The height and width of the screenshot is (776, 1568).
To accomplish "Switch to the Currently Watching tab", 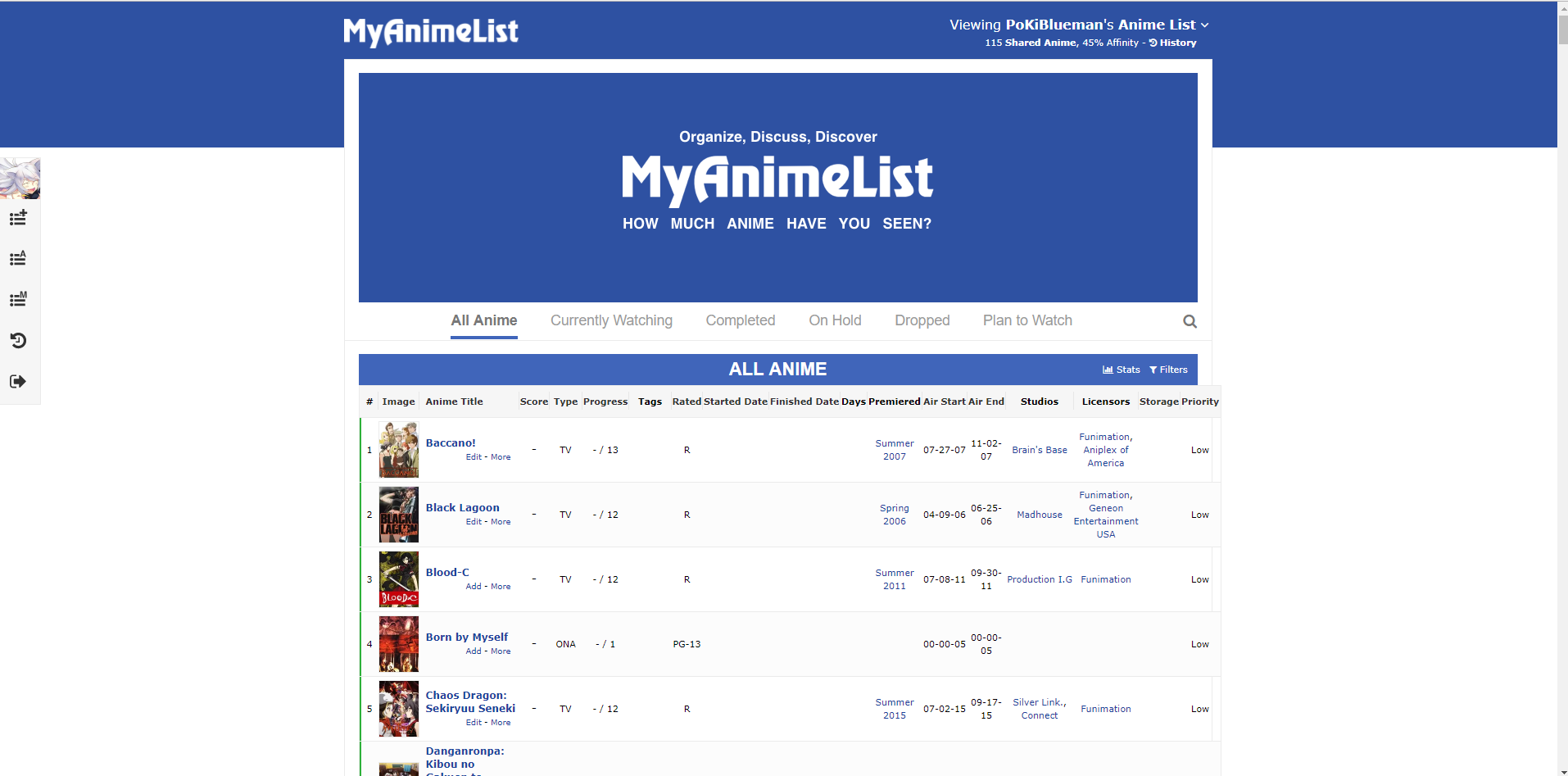I will (611, 320).
